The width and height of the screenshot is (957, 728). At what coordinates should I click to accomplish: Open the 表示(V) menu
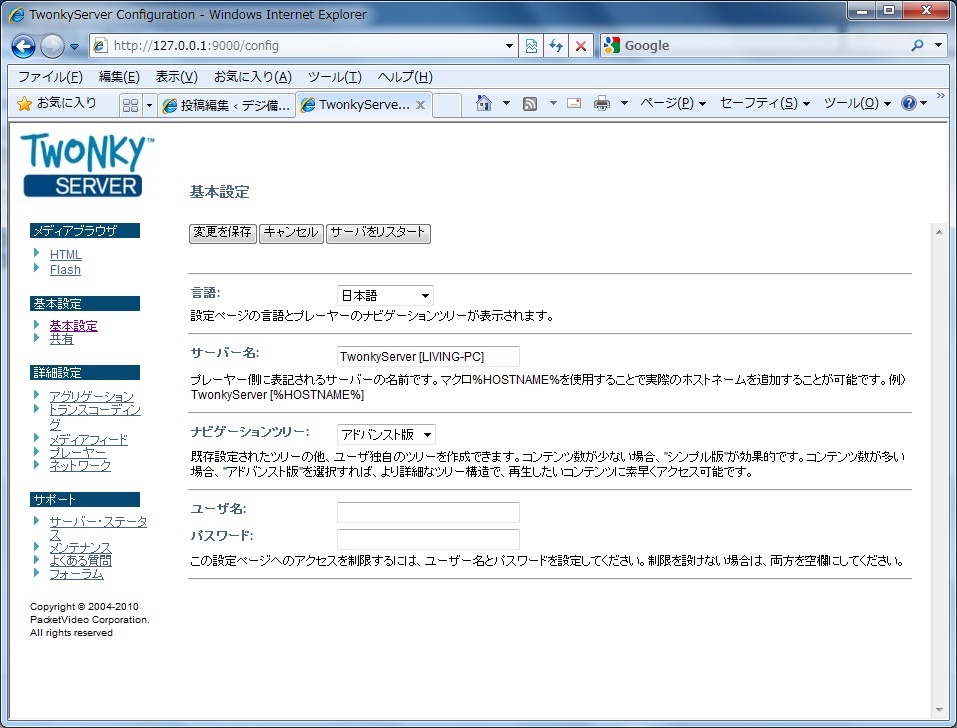pyautogui.click(x=176, y=77)
